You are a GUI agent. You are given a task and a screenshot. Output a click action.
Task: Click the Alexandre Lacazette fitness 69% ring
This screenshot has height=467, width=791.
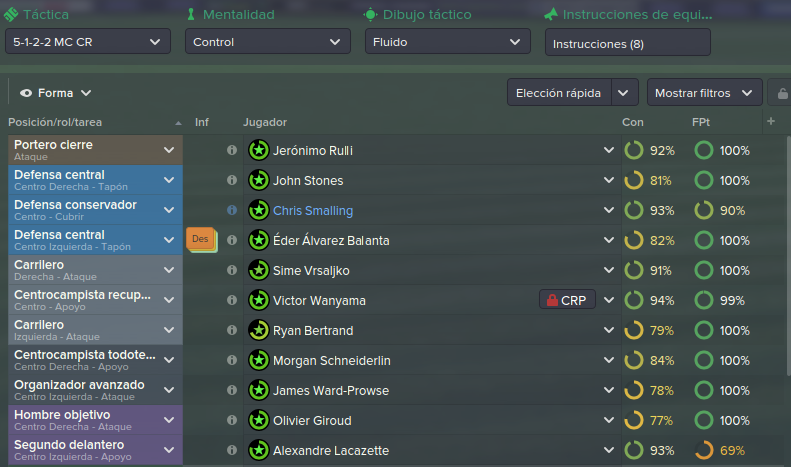click(704, 450)
